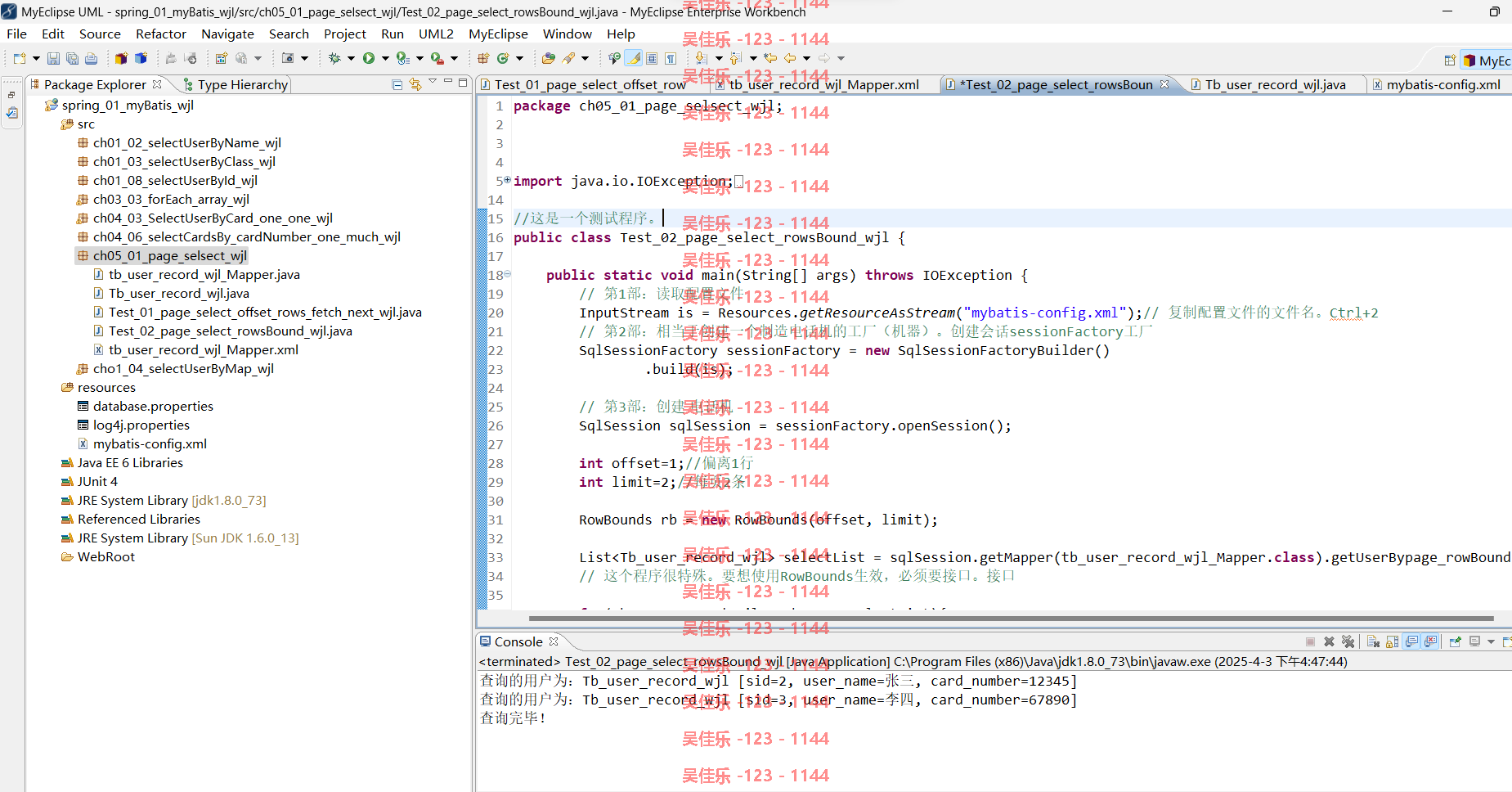Toggle Show Whitespace Characters pilcrow button

click(x=671, y=58)
